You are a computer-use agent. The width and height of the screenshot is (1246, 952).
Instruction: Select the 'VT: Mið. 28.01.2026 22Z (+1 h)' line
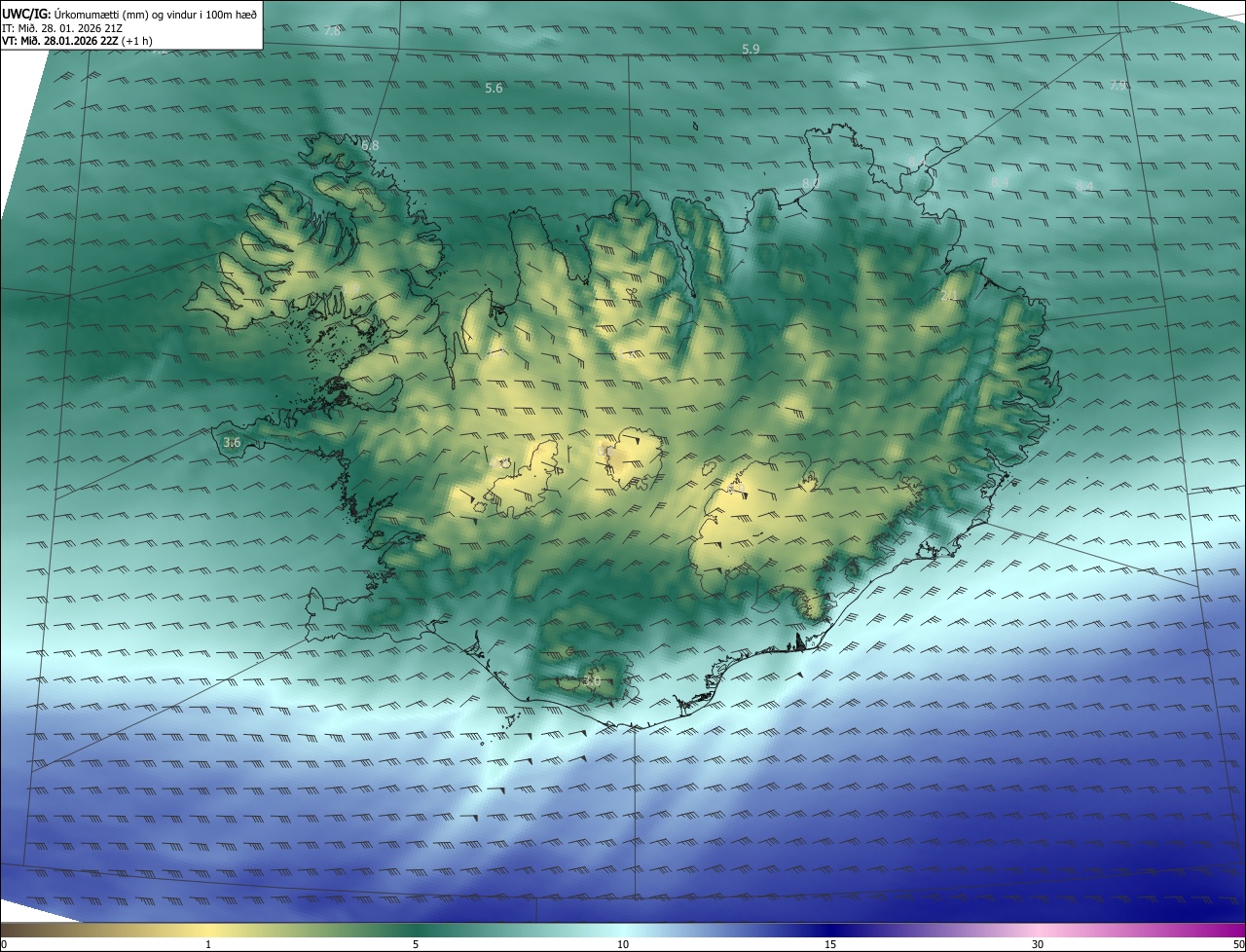(77, 41)
